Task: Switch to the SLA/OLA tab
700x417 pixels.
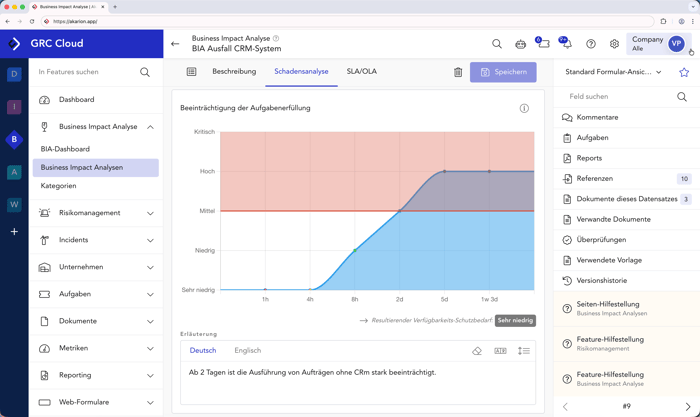Action: (361, 72)
